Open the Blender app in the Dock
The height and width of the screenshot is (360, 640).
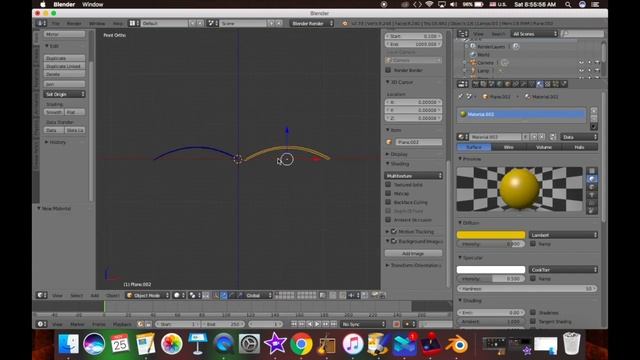coord(457,344)
